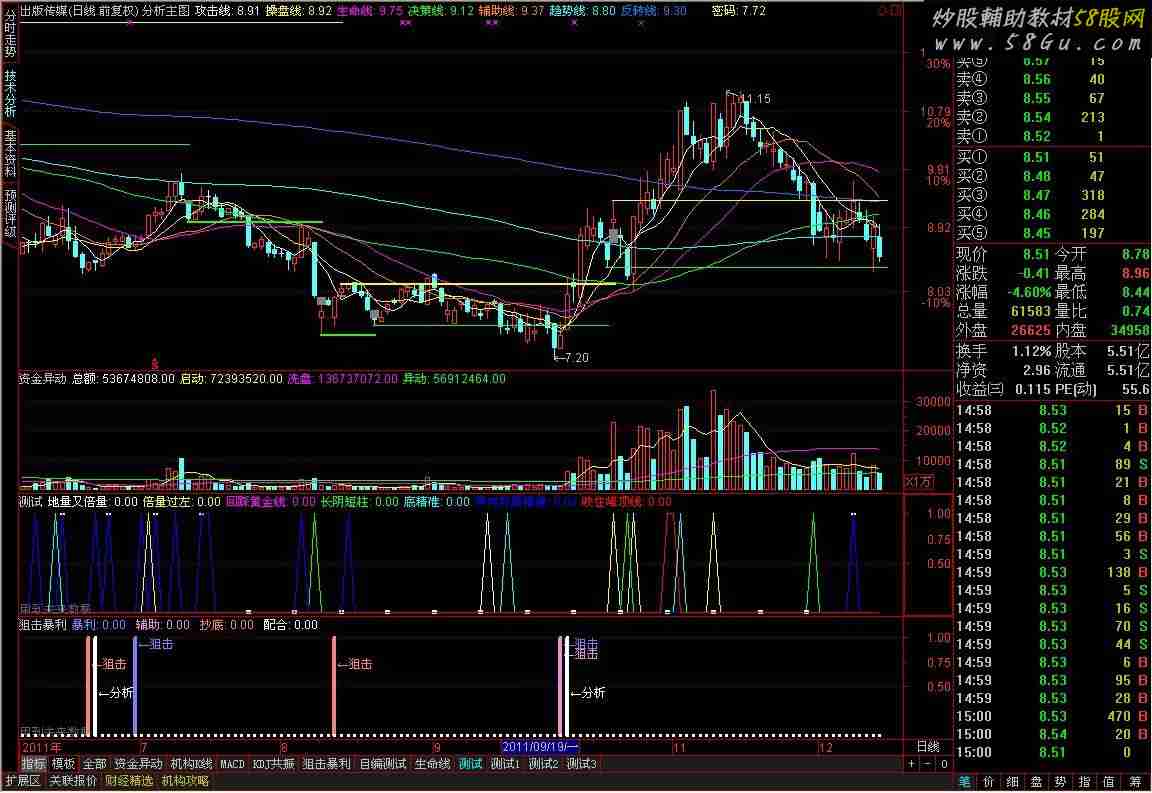
Task: Click the minus zoom button
Action: (927, 764)
